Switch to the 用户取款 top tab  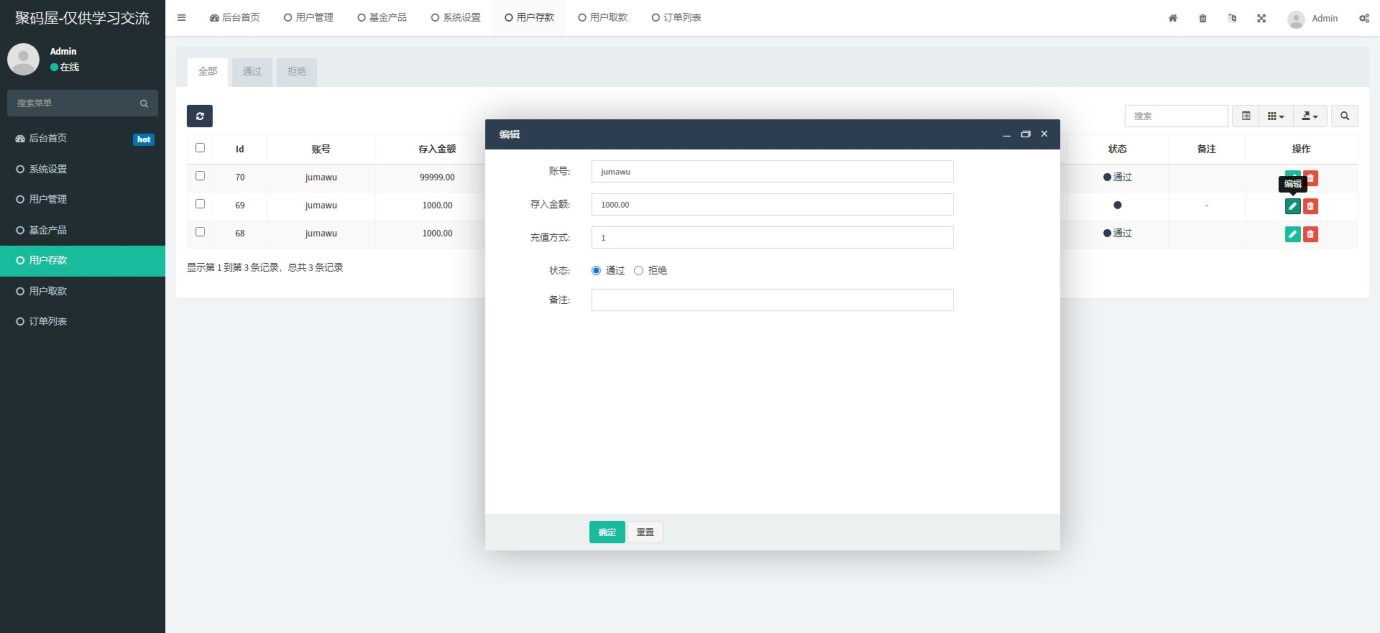[x=603, y=18]
